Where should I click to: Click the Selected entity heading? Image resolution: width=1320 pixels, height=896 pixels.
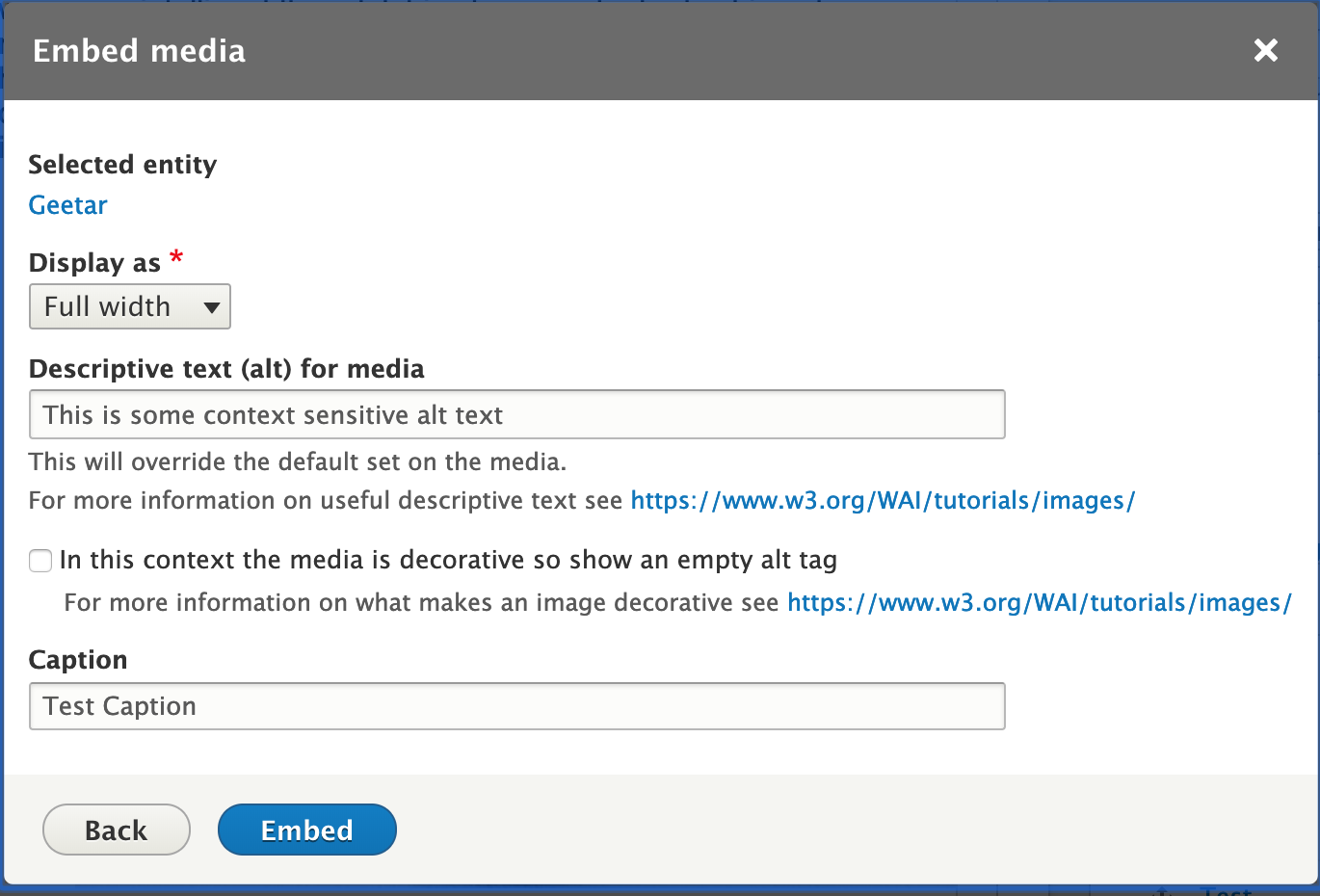[122, 165]
